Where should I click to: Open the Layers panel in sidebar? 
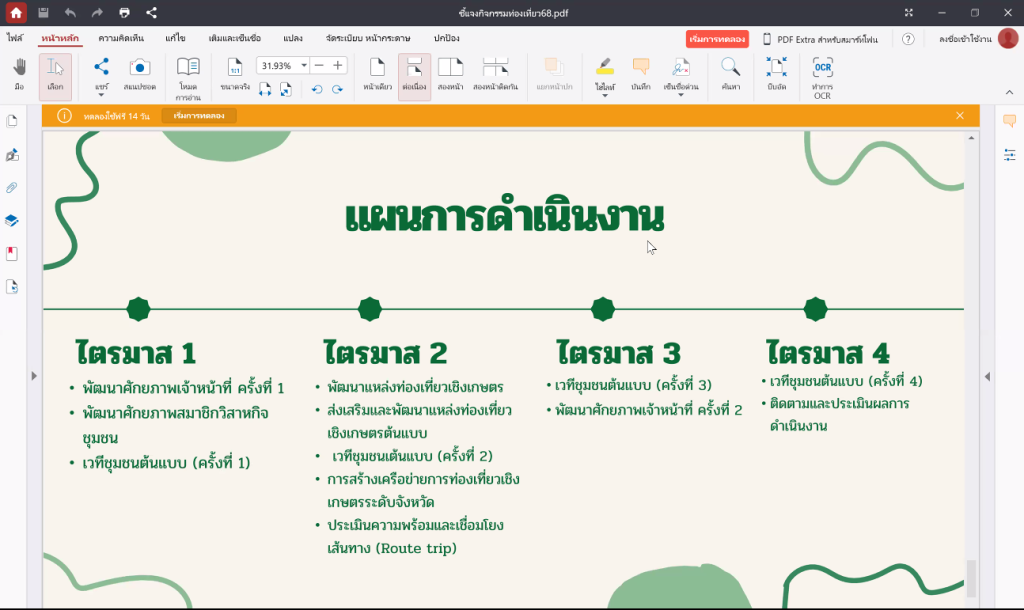click(12, 221)
